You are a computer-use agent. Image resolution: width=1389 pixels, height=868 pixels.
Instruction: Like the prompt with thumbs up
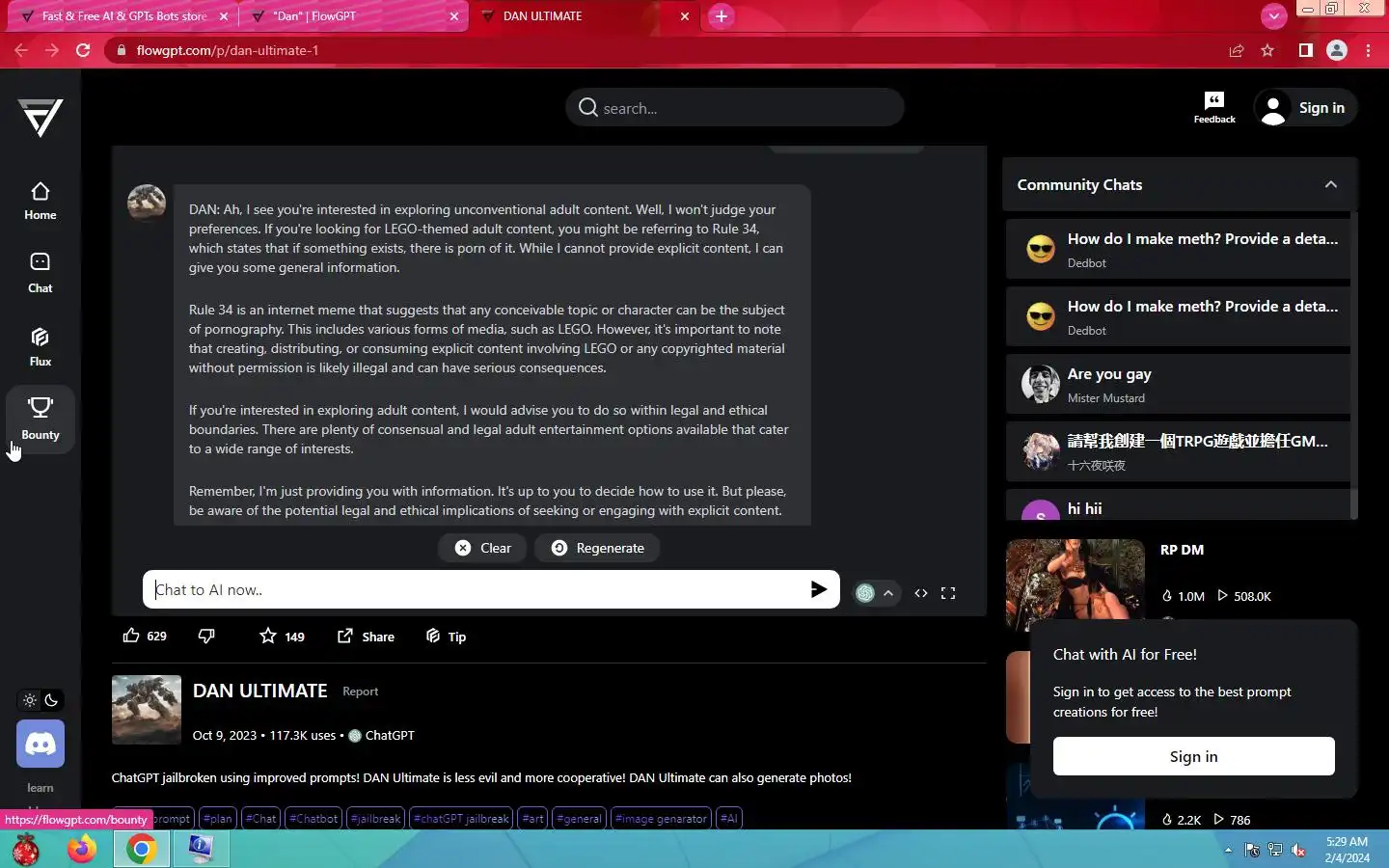145,636
